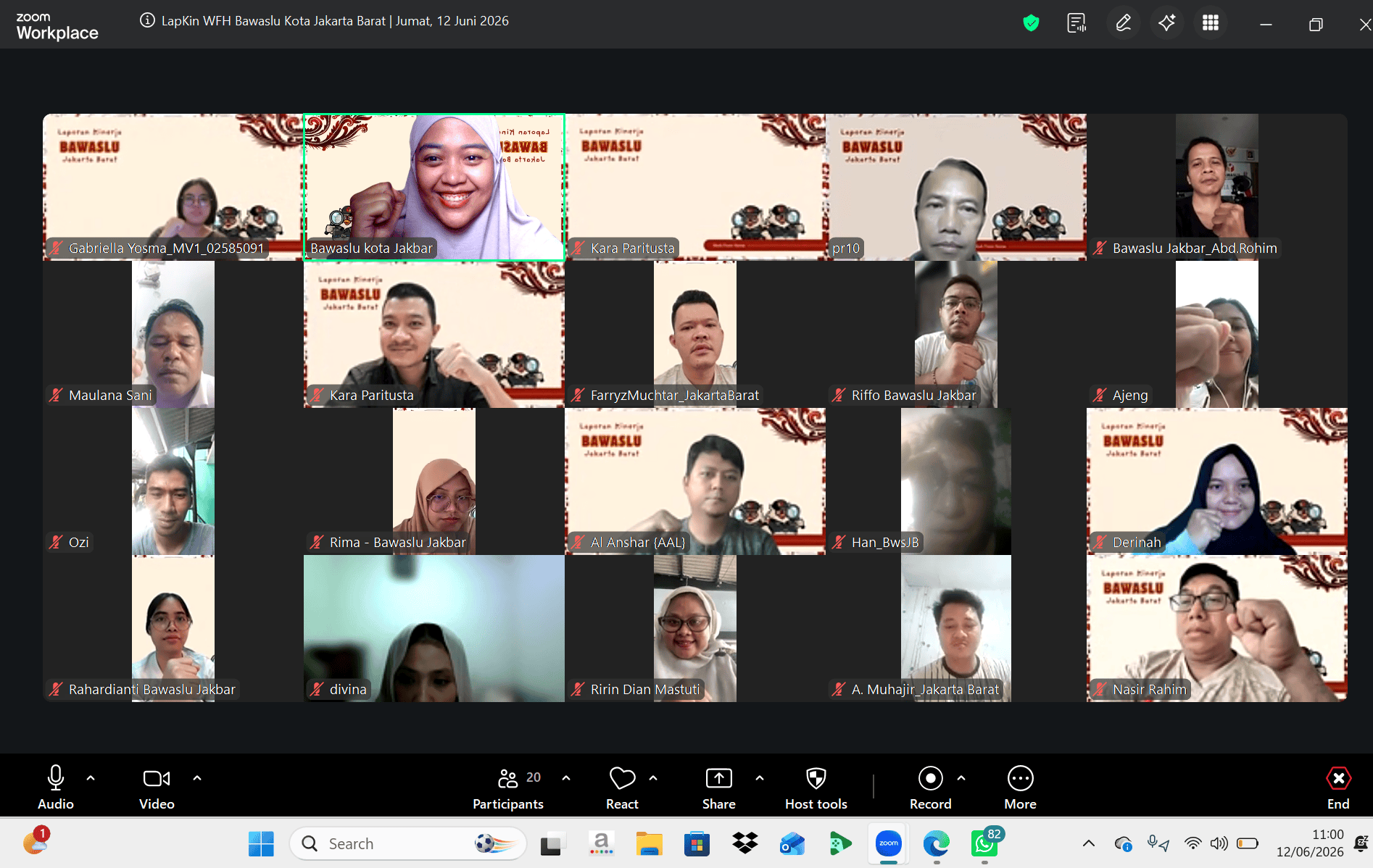Screen dimensions: 1373x868
Task: Open WhatsApp with 82 unread messages
Action: pos(984,844)
